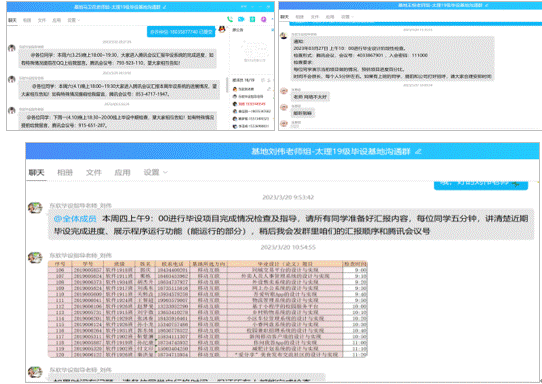
Task: Open the pink schedule table image
Action: click(x=208, y=309)
